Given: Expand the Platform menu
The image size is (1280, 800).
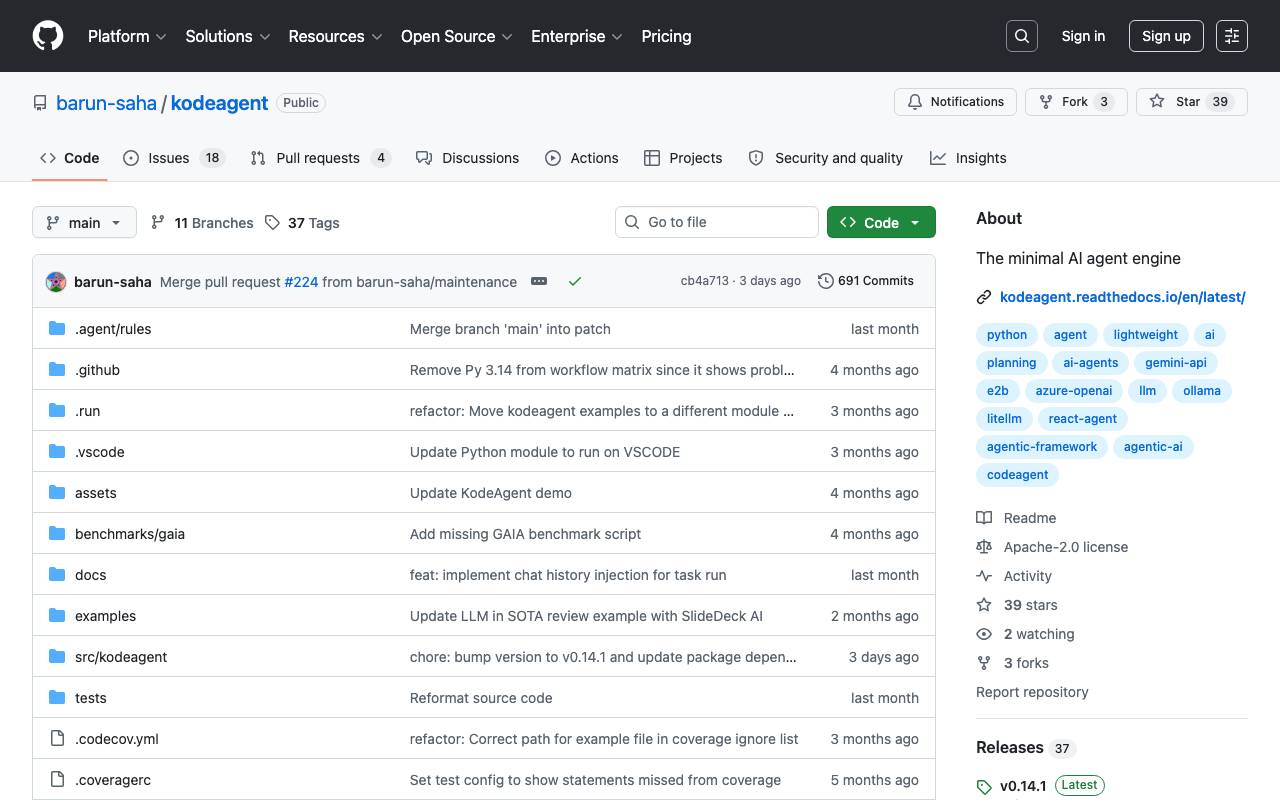Looking at the screenshot, I should click(126, 36).
